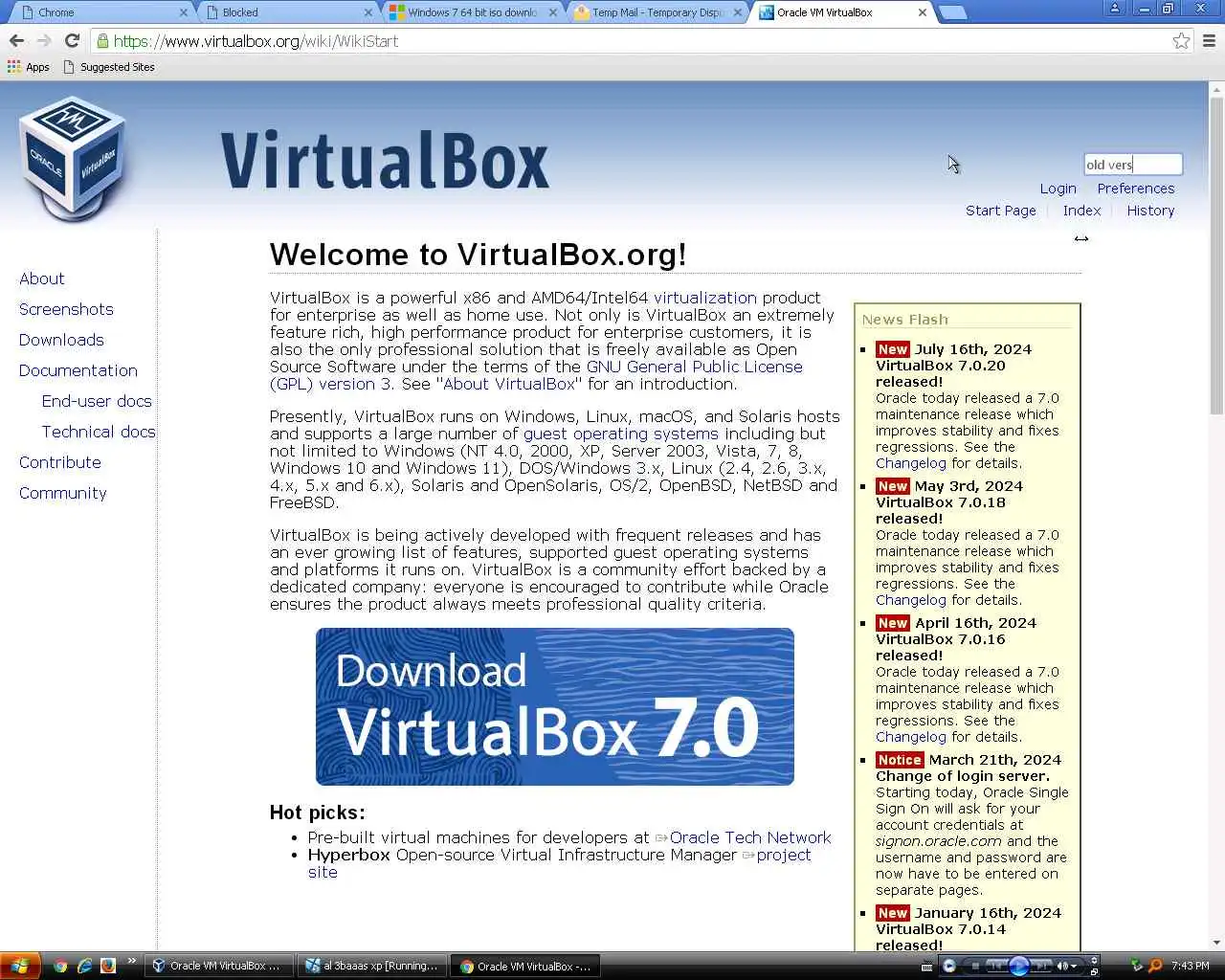Open the Oracle Tech Network link

point(750,837)
